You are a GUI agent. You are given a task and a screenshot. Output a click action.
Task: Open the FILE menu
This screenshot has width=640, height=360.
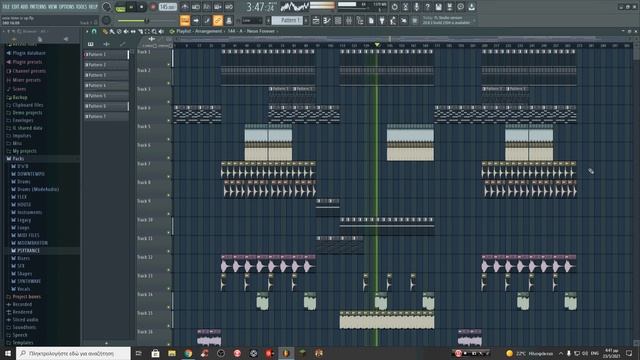(6, 7)
